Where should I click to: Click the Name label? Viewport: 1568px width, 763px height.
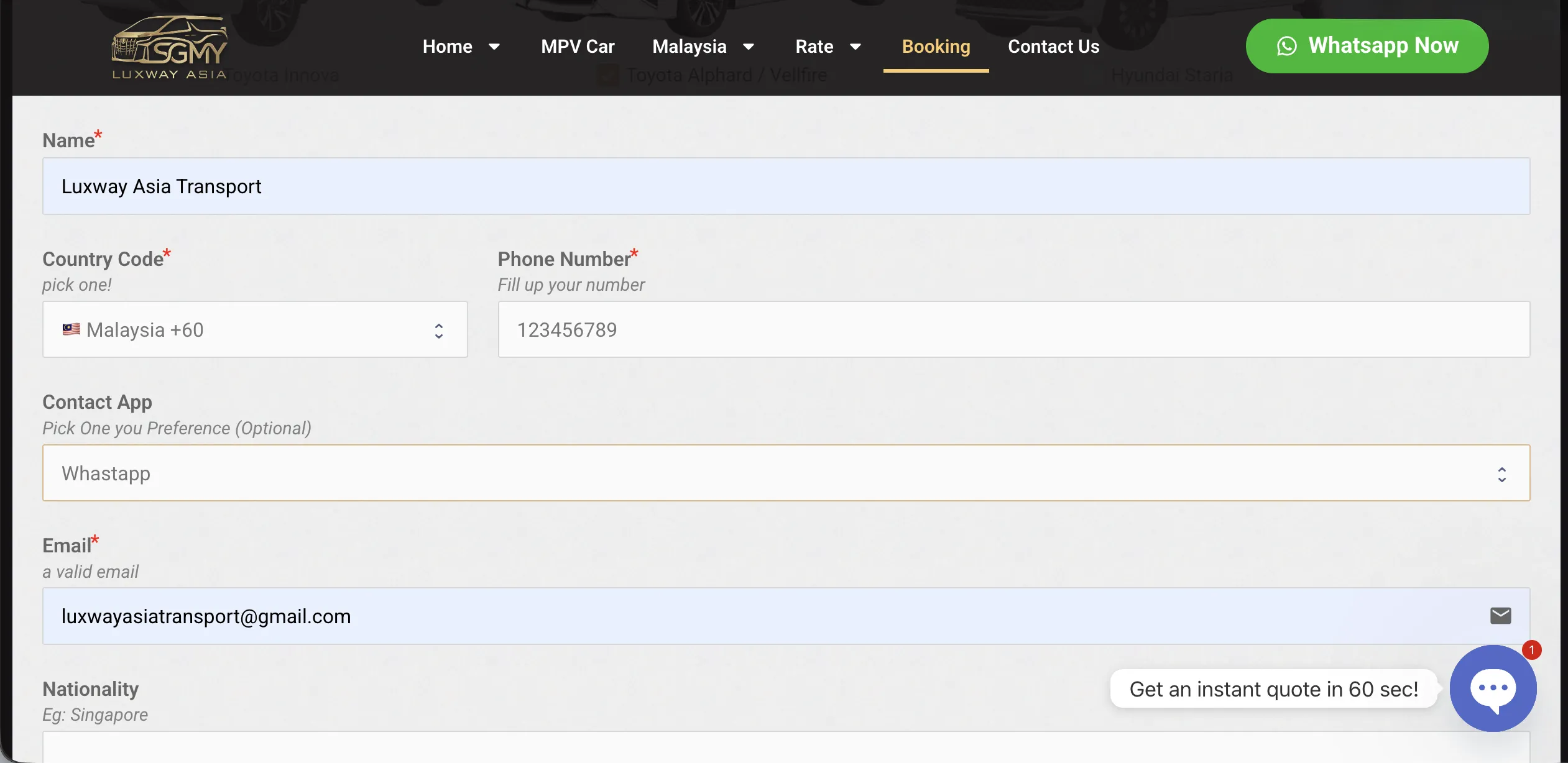(x=68, y=140)
